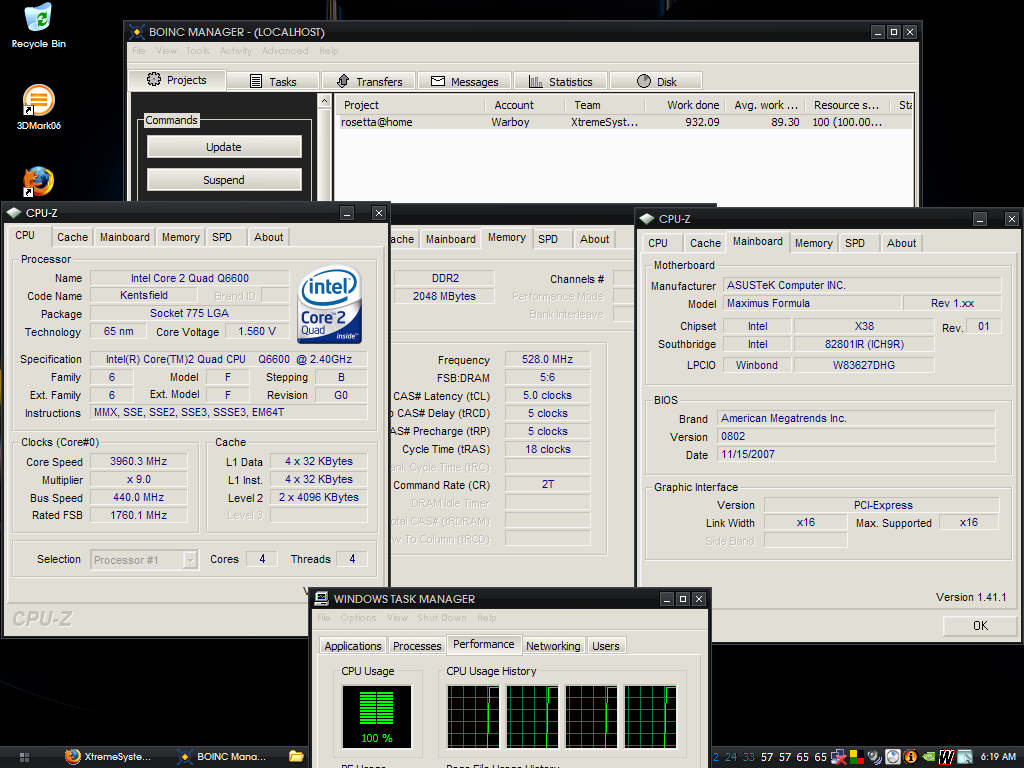Open Networking tab in Task Manager
The image size is (1024, 768).
point(553,646)
